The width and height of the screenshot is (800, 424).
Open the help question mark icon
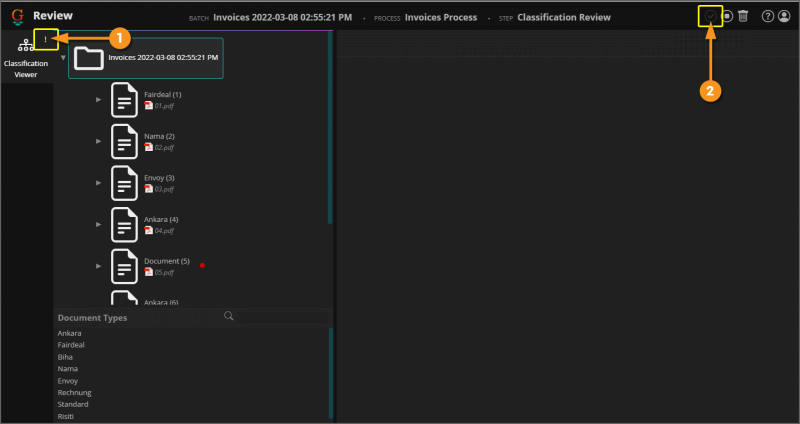[767, 17]
